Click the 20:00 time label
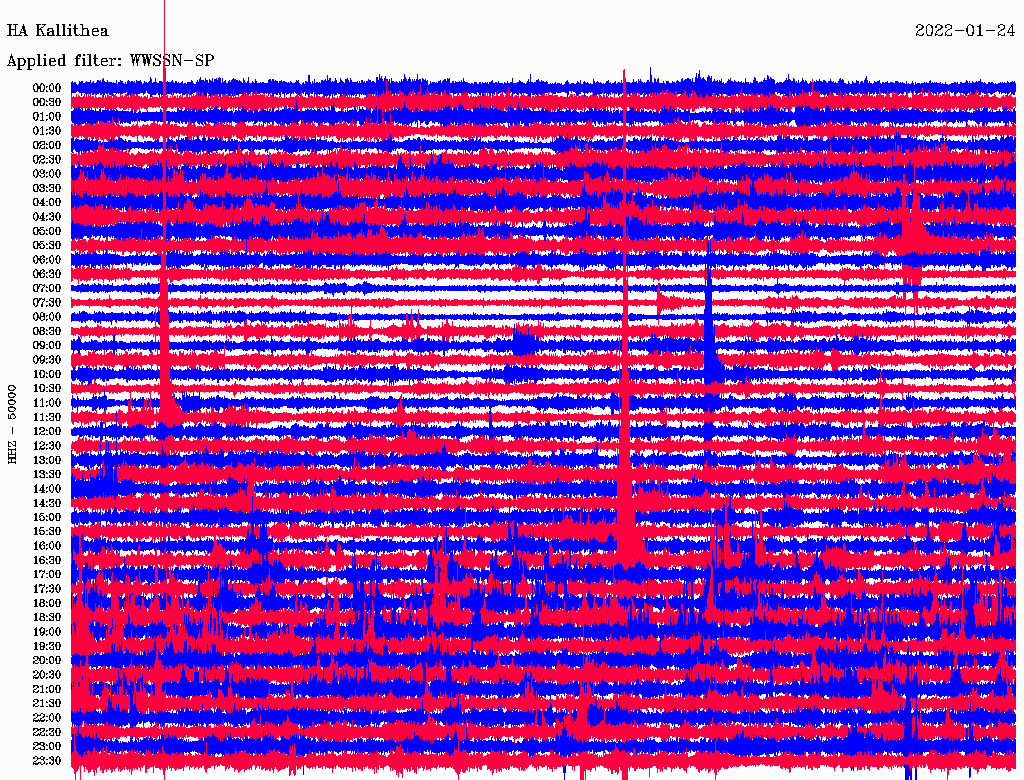Screen dimensions: 1024x780 [x=46, y=660]
